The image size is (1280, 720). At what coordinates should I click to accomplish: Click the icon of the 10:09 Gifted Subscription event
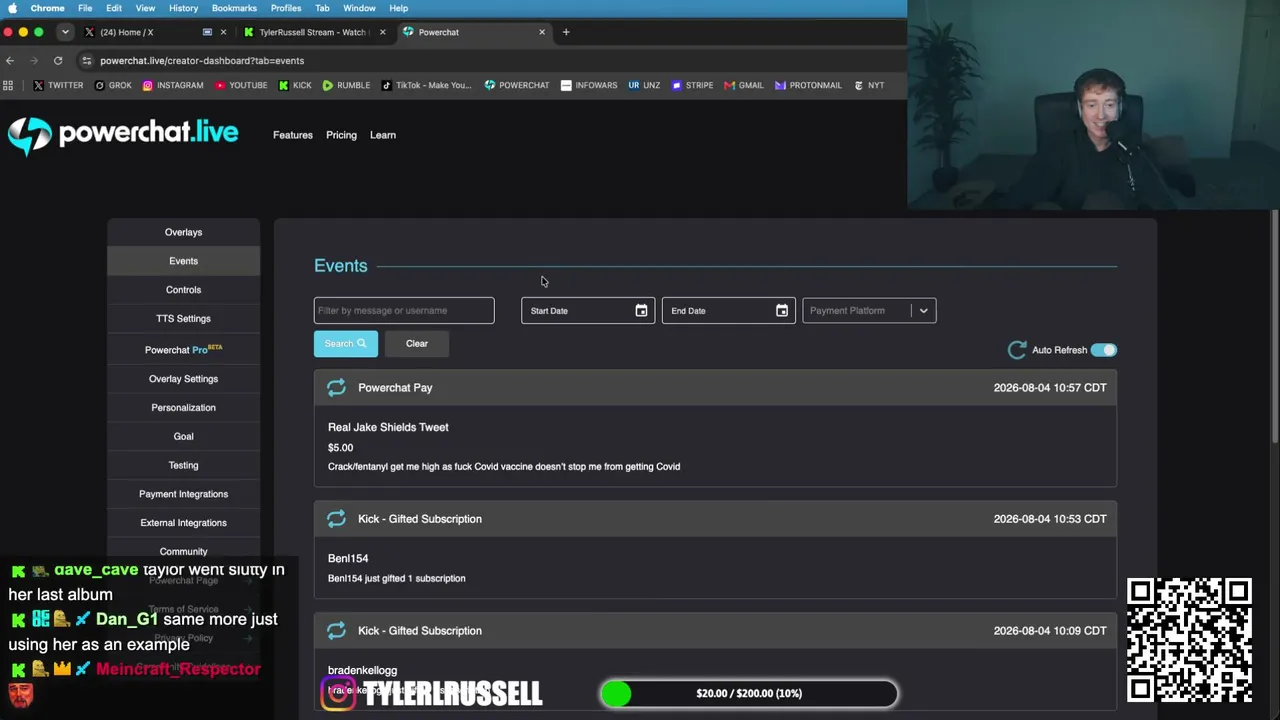336,630
